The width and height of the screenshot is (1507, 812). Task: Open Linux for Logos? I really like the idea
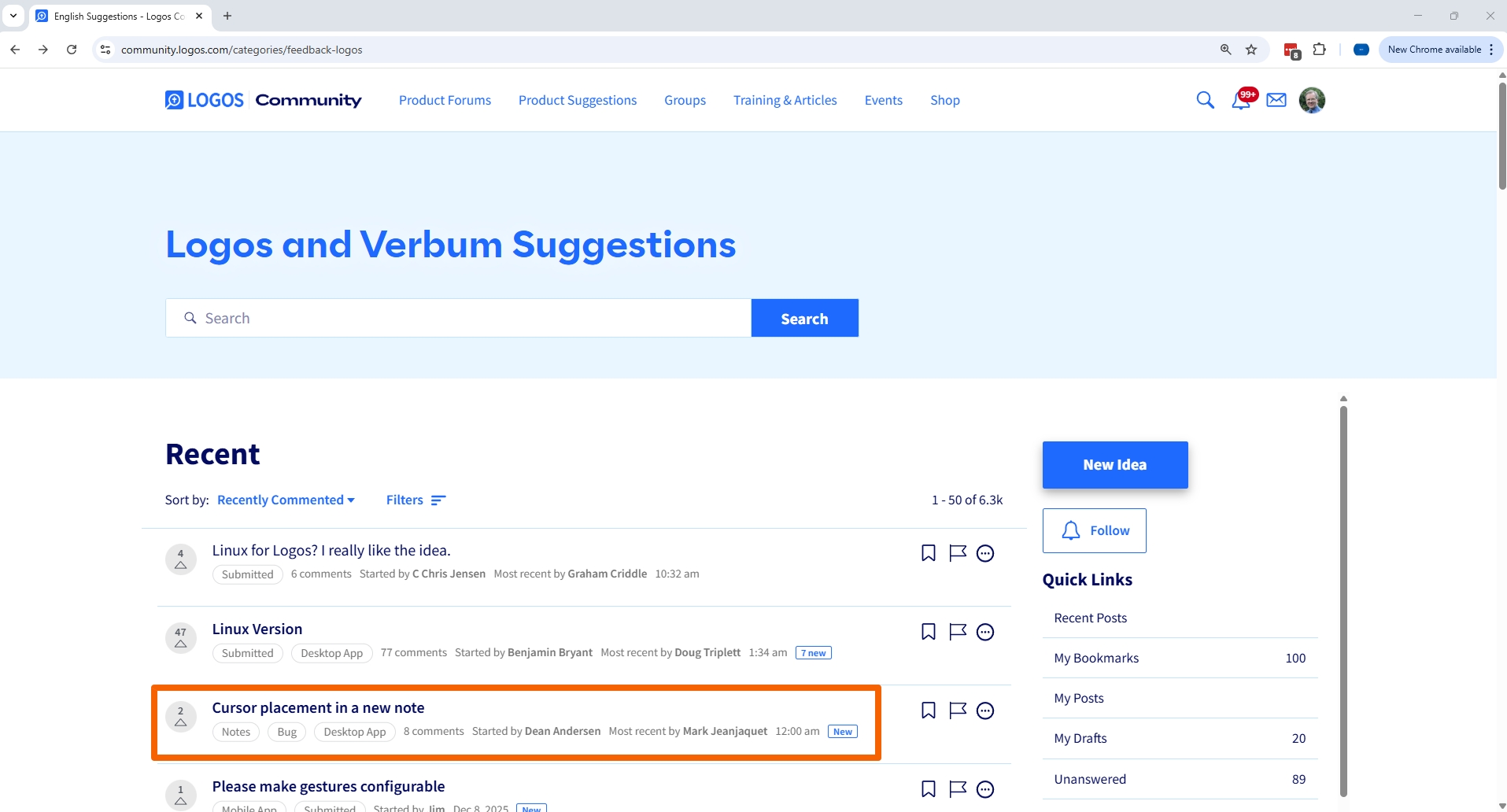click(x=331, y=551)
